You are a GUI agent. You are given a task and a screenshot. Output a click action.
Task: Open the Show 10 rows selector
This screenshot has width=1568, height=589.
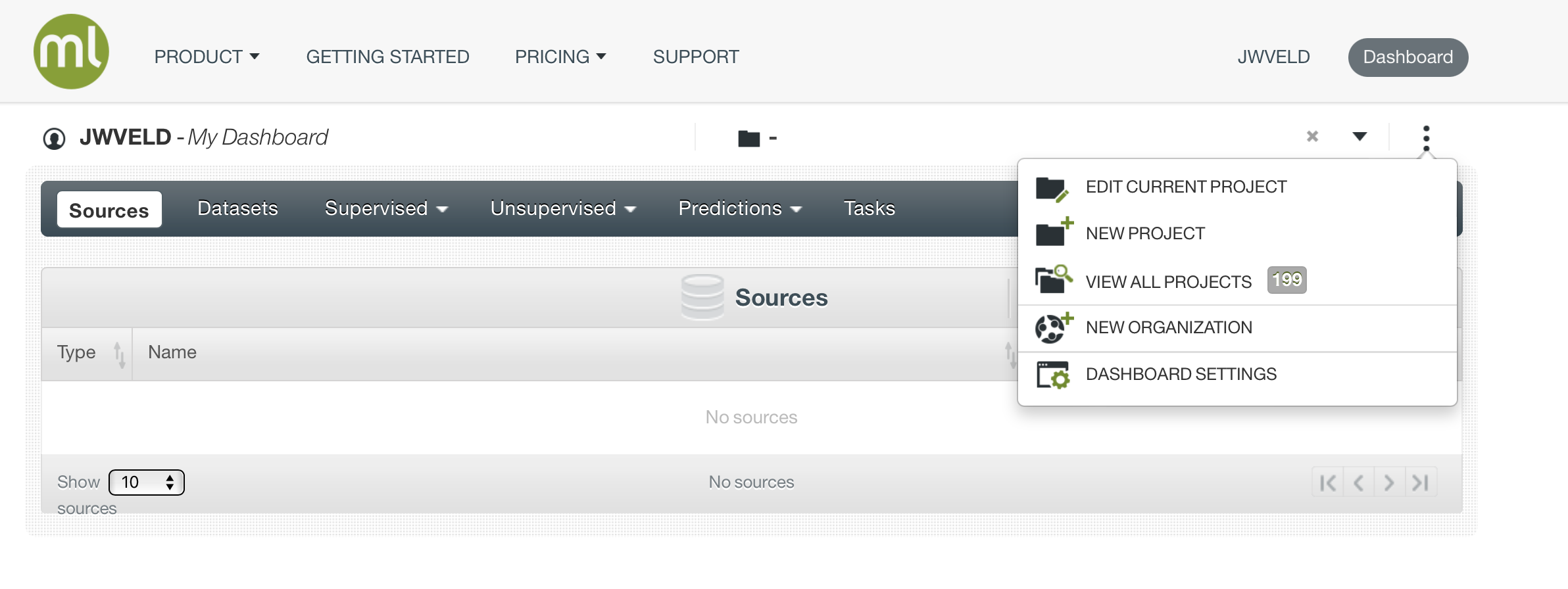[146, 483]
